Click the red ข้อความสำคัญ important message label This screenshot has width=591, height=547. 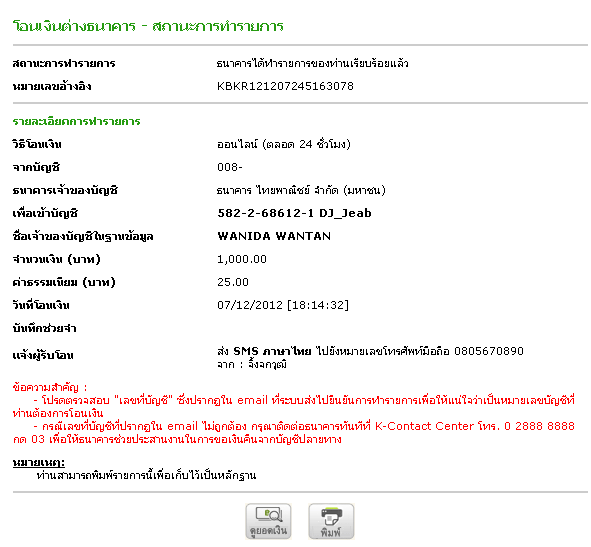click(50, 387)
